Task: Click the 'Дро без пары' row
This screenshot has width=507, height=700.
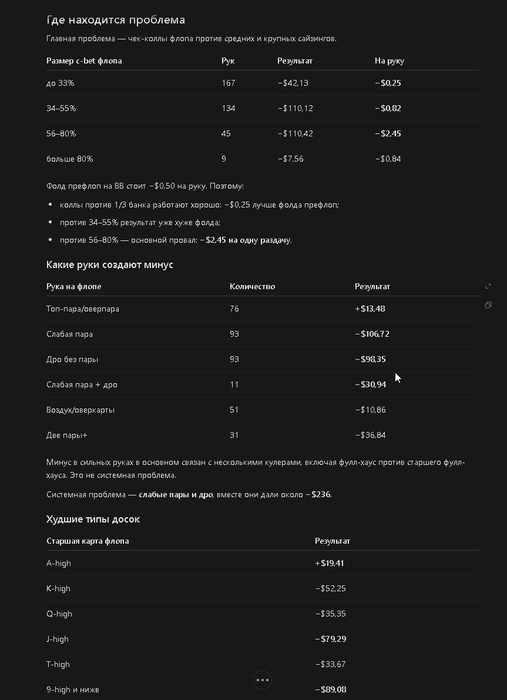Action: click(262, 359)
